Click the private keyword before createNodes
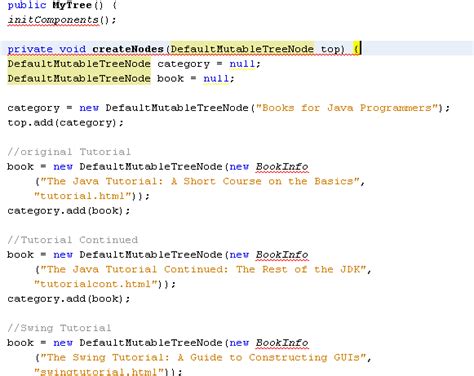Screen dimensions: 474x376 tap(30, 49)
